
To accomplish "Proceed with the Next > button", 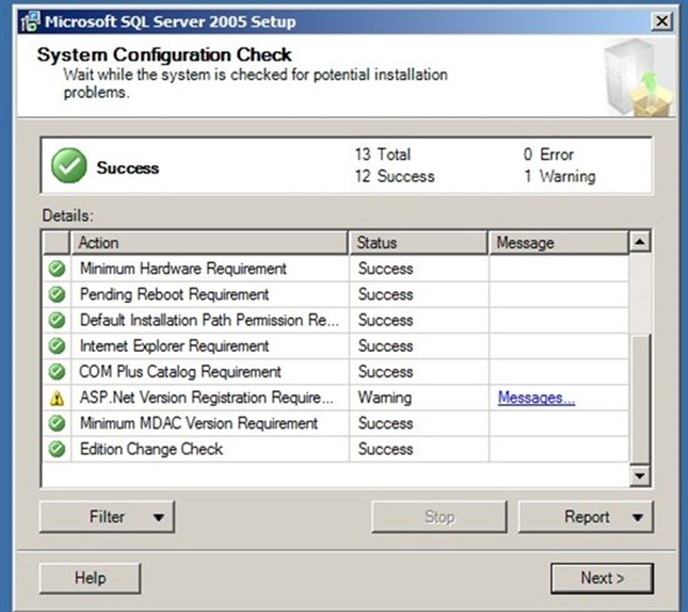I will point(602,578).
